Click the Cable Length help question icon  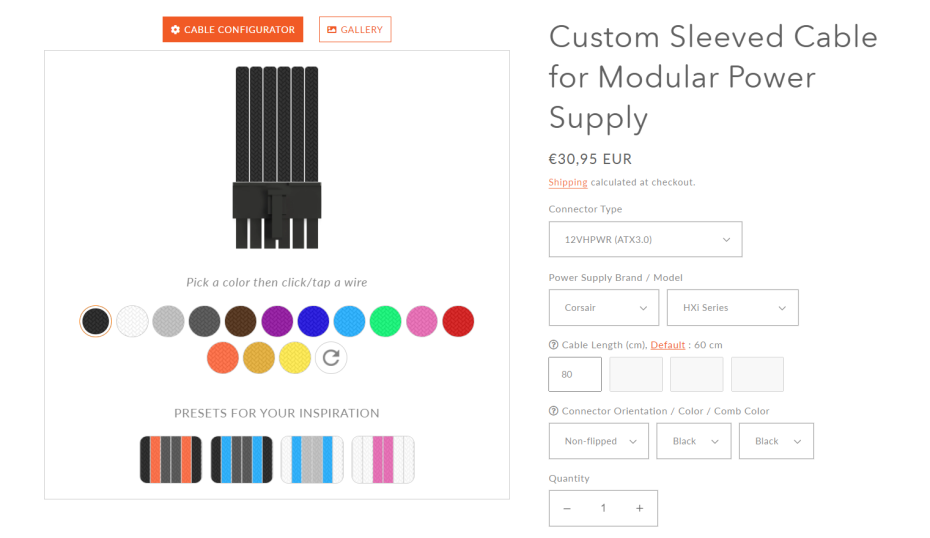[554, 345]
